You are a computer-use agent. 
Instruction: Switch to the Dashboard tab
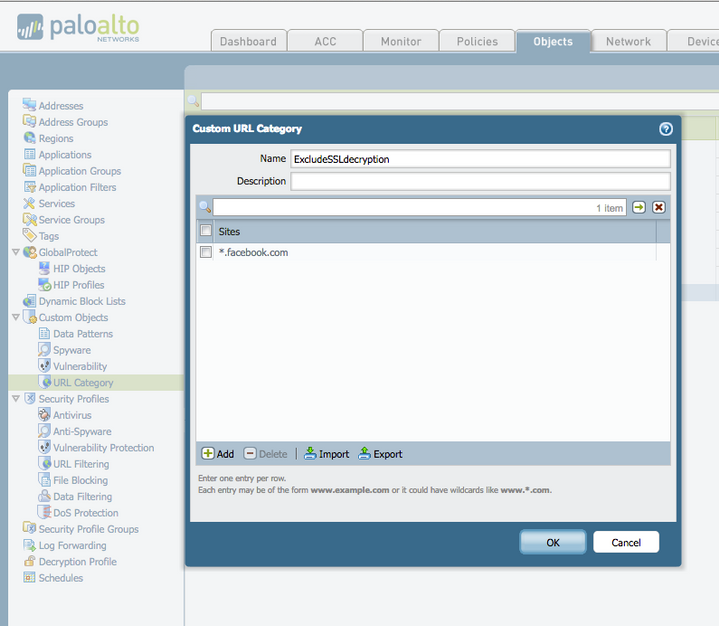pyautogui.click(x=249, y=41)
